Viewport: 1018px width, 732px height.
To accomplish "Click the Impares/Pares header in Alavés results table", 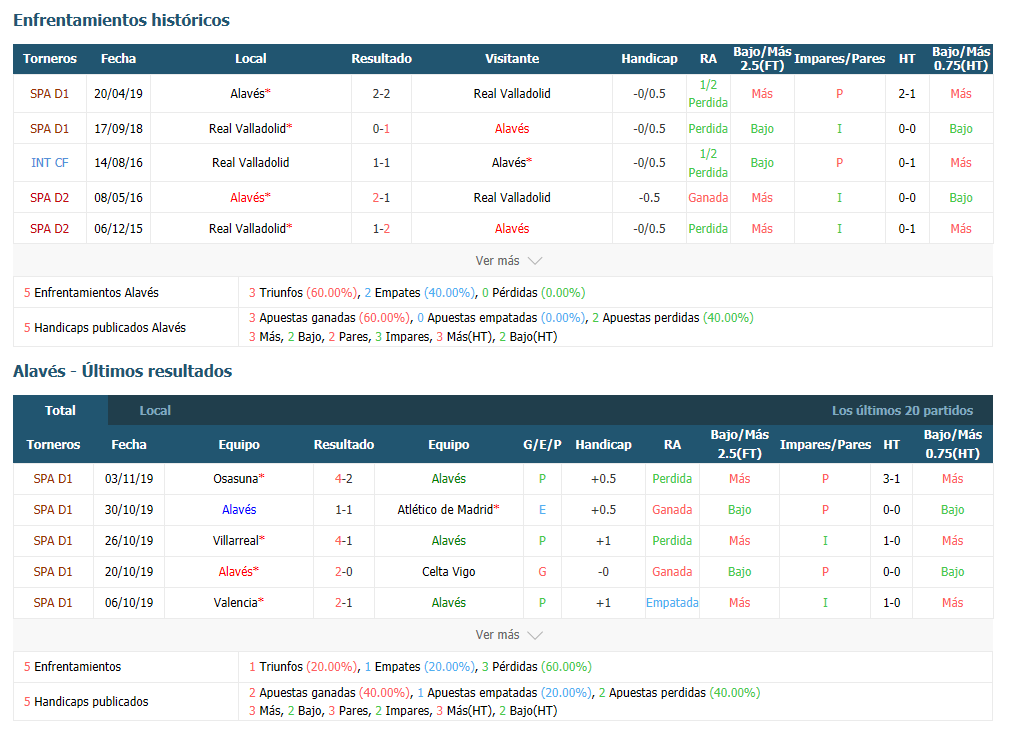I will pos(825,444).
